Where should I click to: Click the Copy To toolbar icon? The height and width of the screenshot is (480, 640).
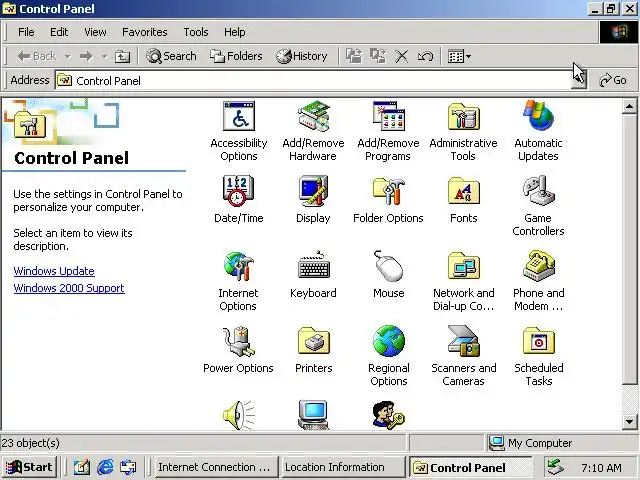[x=378, y=56]
